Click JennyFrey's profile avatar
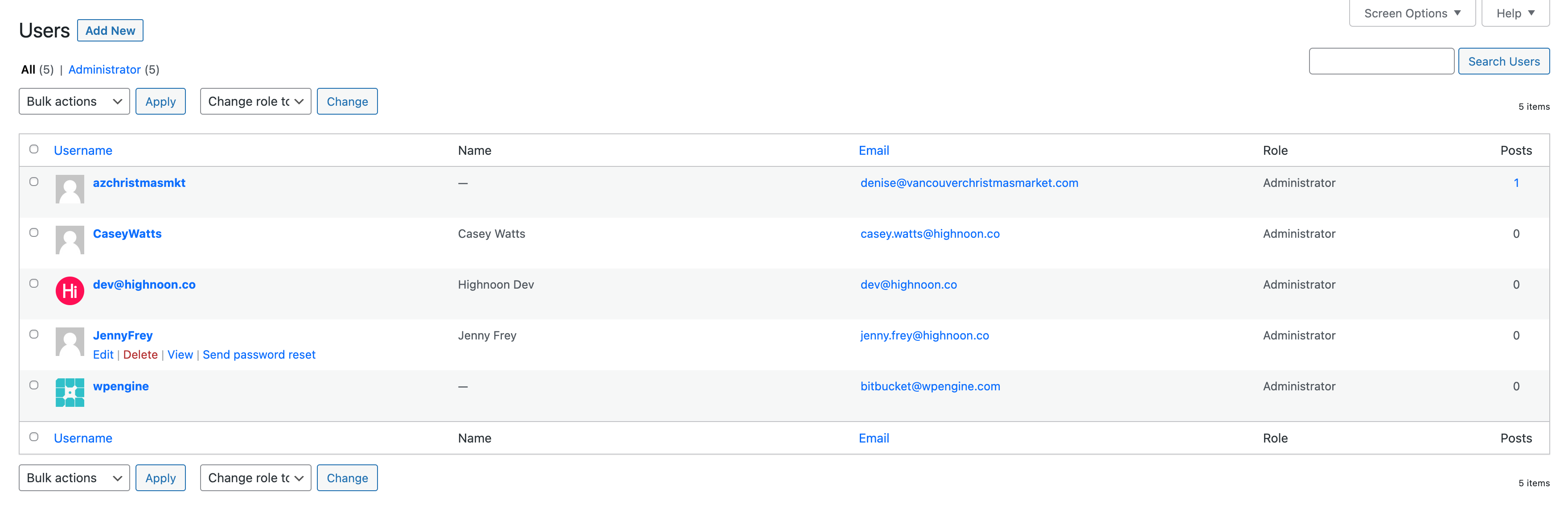This screenshot has width=1568, height=513. coord(70,342)
